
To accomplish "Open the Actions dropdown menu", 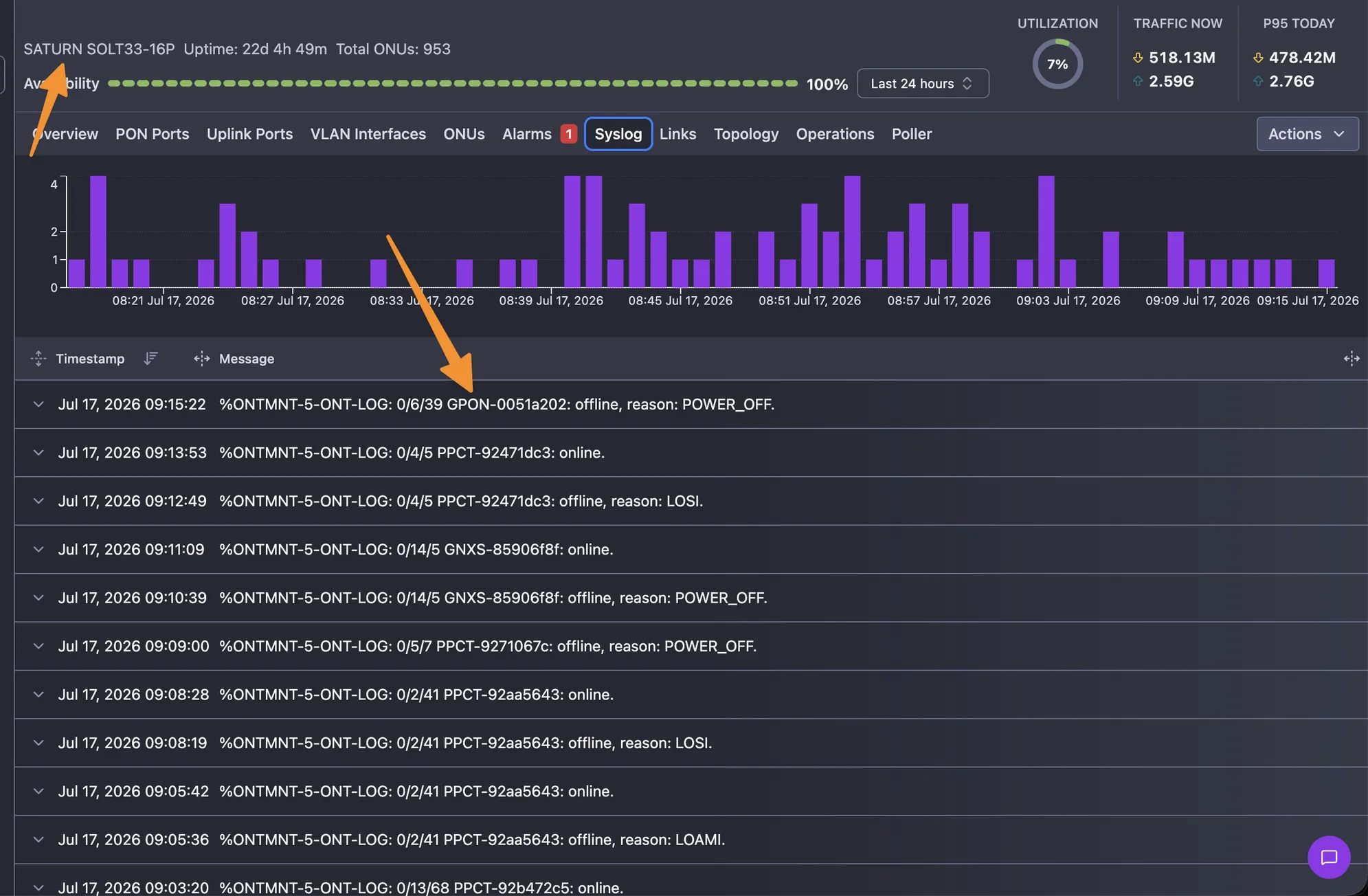I will tap(1307, 134).
